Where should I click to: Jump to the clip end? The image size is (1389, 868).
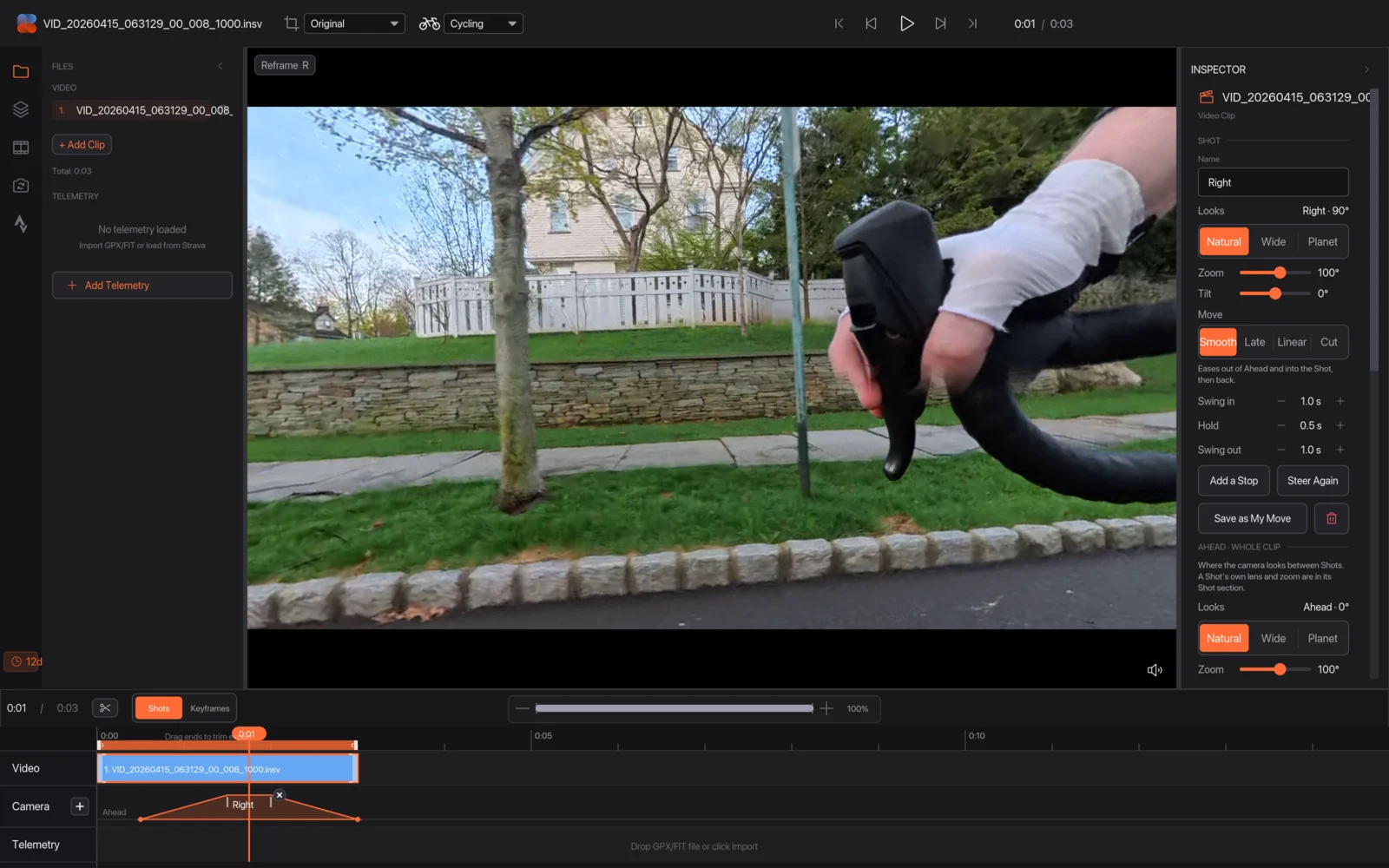pos(973,23)
